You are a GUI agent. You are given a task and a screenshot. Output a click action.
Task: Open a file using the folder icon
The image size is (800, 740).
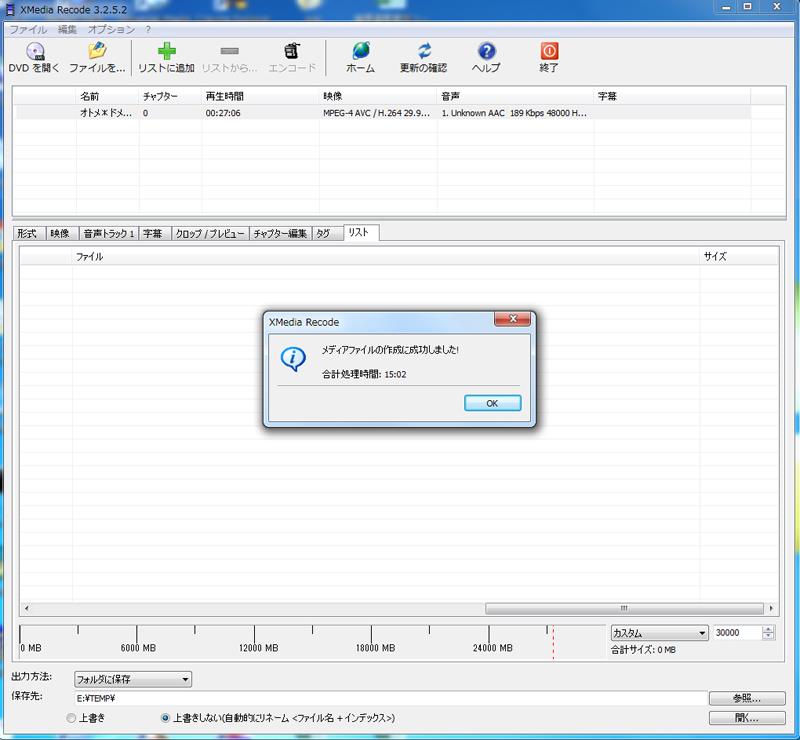97,57
